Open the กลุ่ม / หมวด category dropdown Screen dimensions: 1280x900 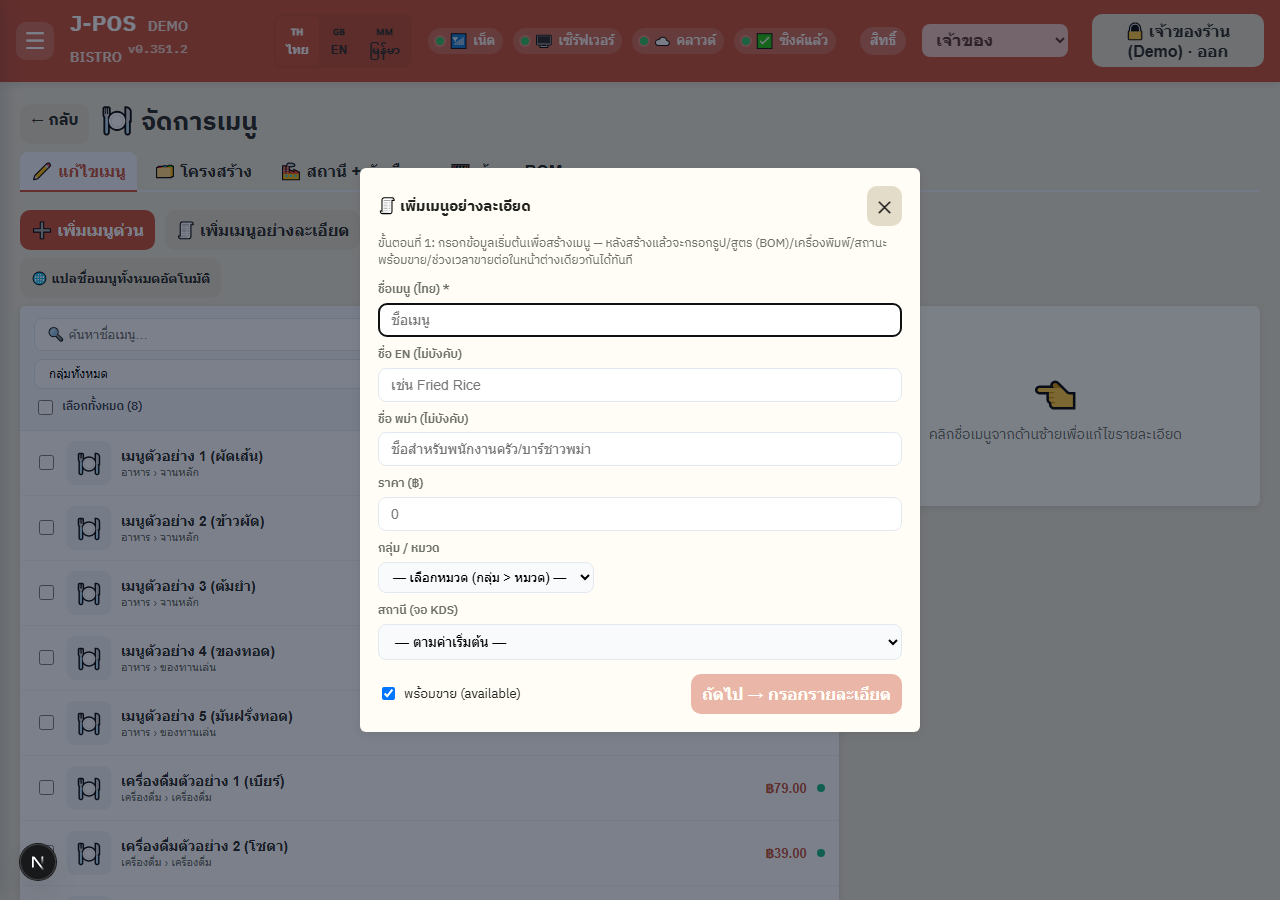[486, 577]
